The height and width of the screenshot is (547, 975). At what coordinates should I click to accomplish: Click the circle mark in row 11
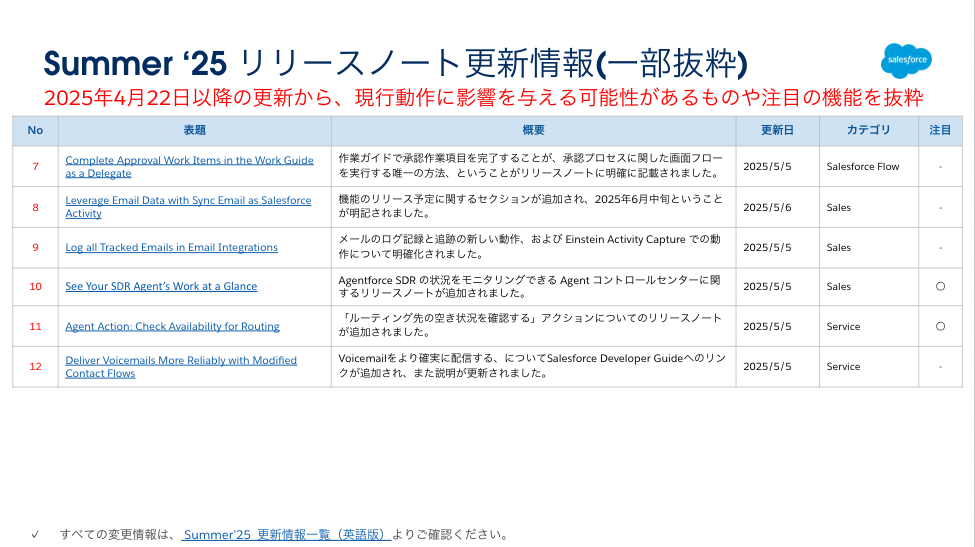940,326
